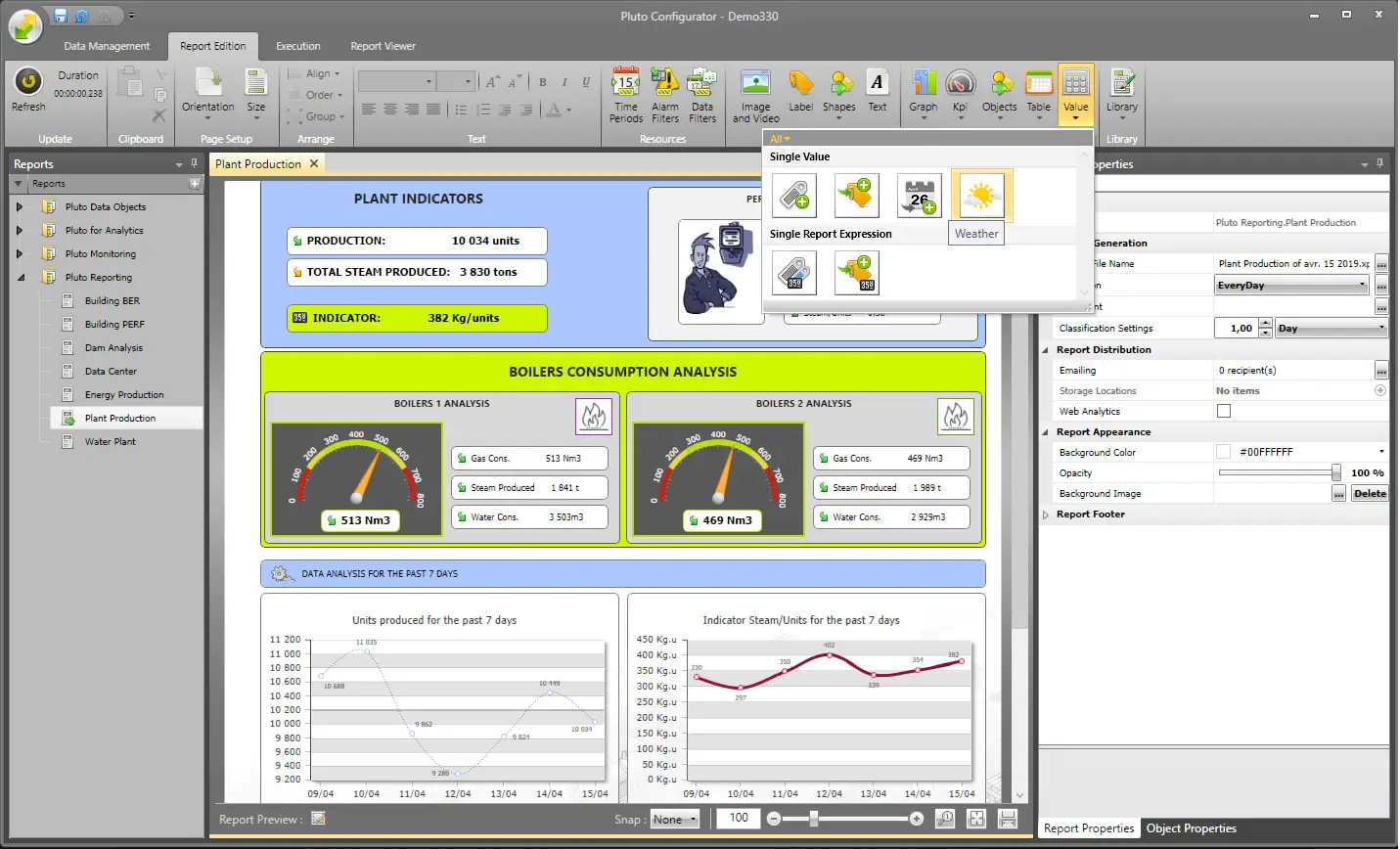Click the zoom to 100% magnifier icon
Screen dimensions: 1400x849
point(945,819)
